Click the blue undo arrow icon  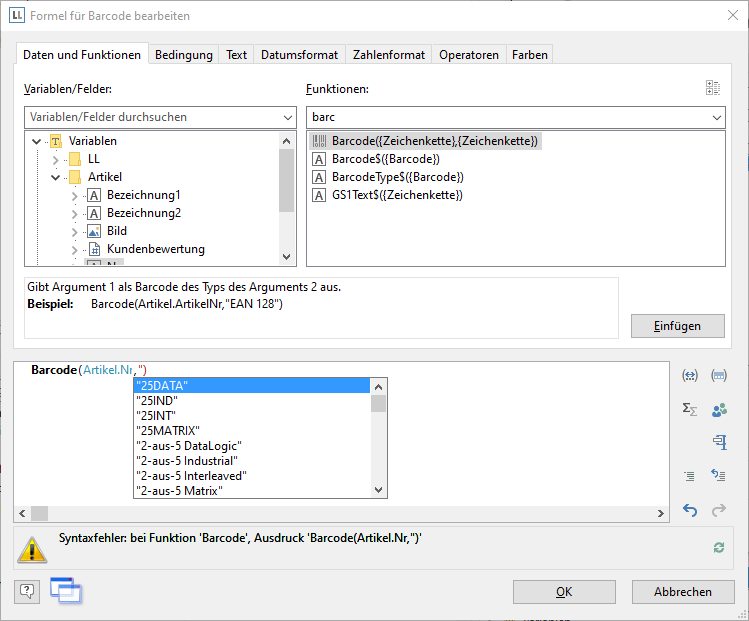(690, 510)
